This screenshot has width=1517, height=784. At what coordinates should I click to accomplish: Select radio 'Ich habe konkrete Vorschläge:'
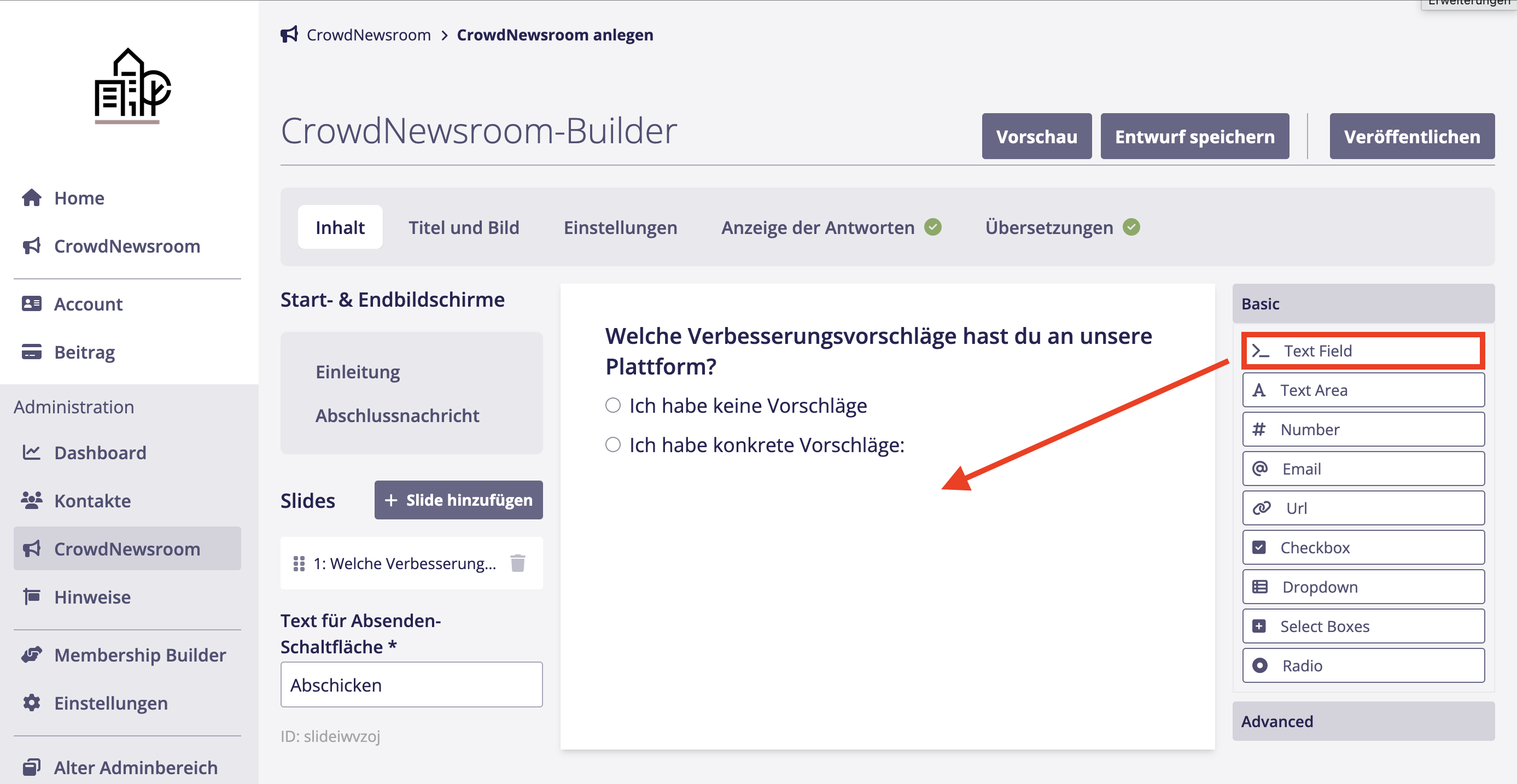point(613,444)
